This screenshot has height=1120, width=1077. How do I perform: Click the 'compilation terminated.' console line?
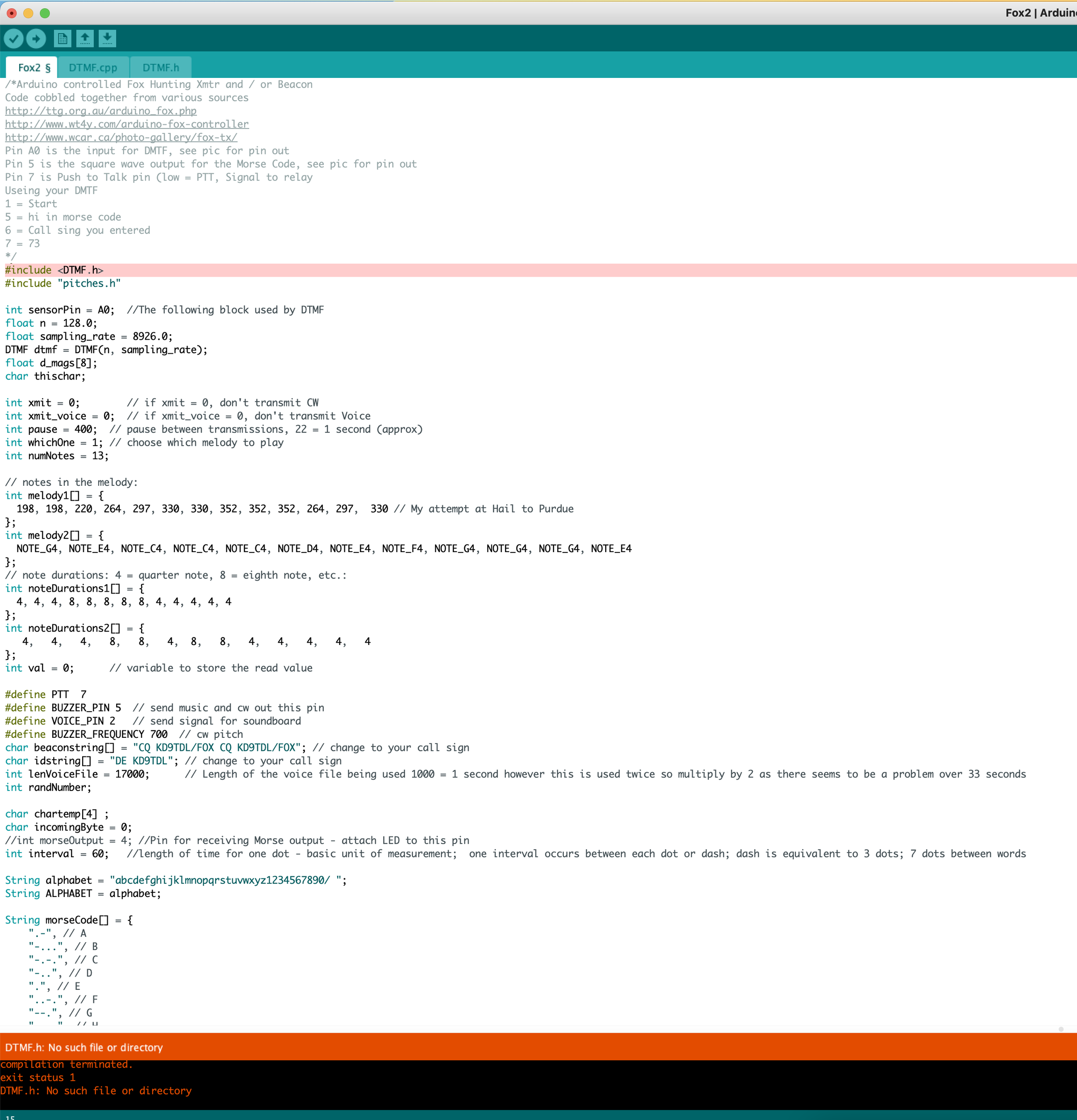(x=66, y=1064)
